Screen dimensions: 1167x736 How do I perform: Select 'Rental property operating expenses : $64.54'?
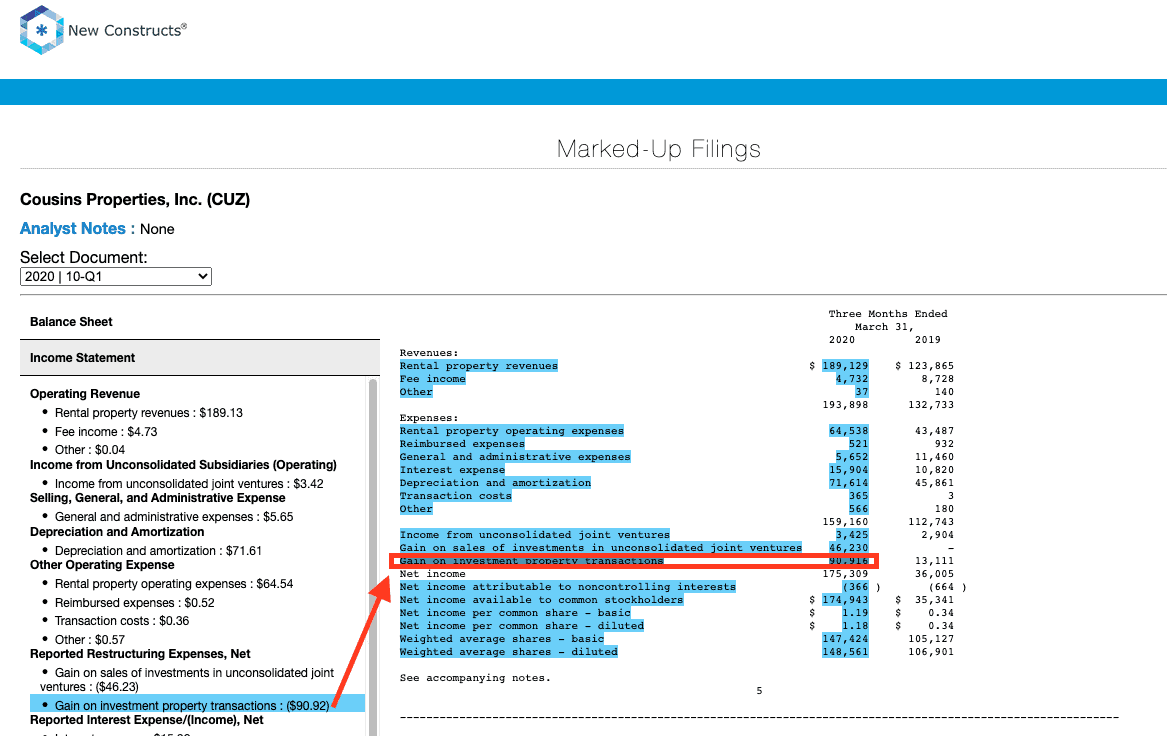[x=173, y=584]
